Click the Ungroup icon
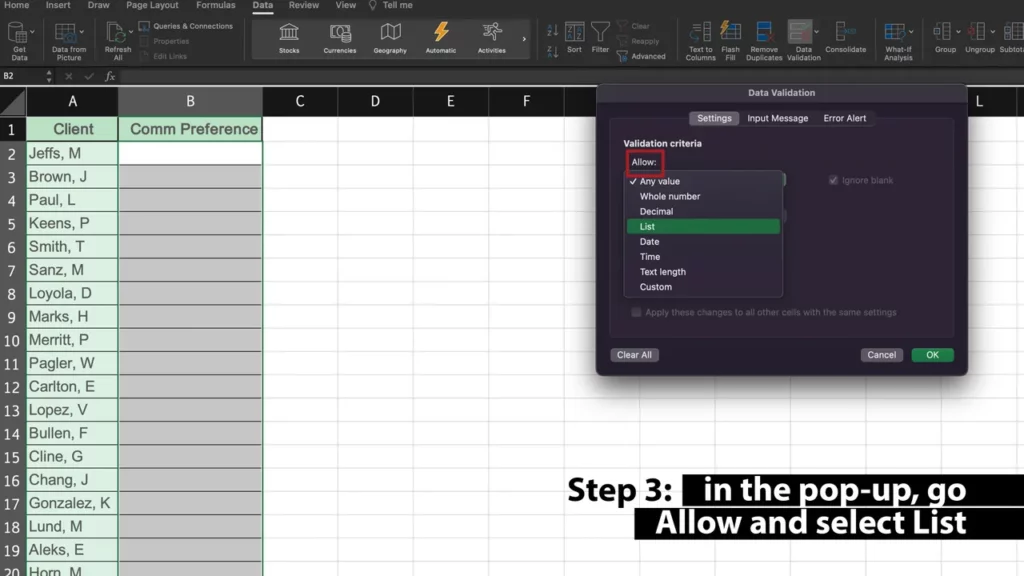The height and width of the screenshot is (576, 1024). click(x=976, y=31)
